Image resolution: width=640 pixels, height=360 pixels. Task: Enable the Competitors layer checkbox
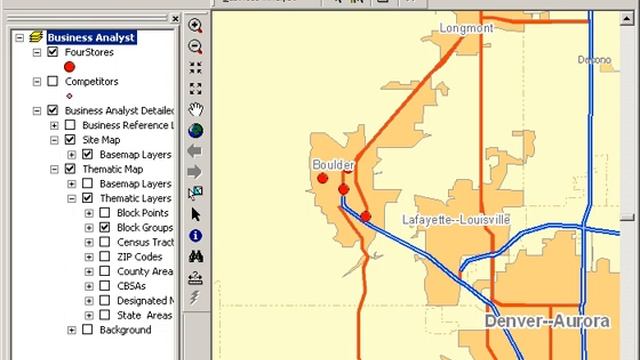coord(53,81)
